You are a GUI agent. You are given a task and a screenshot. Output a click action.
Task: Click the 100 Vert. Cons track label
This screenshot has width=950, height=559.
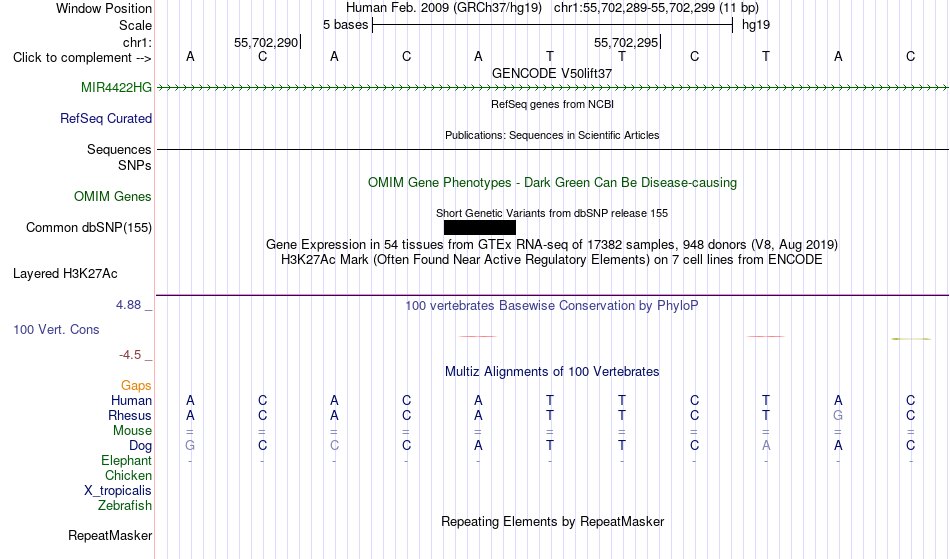pos(56,330)
